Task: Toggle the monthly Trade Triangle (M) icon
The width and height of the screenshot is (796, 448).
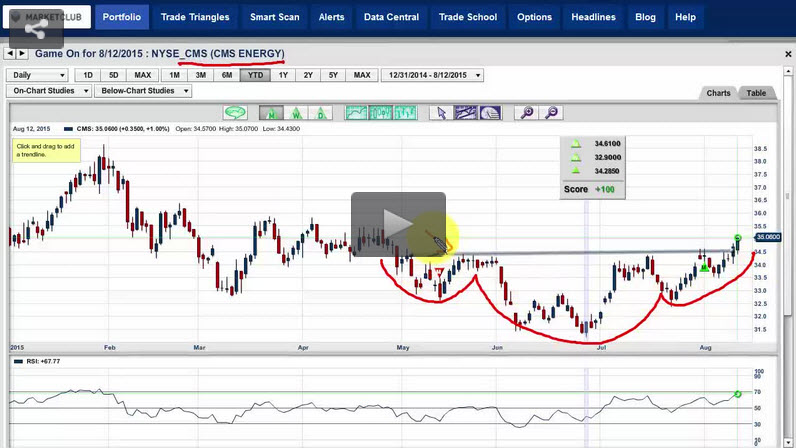Action: 272,113
